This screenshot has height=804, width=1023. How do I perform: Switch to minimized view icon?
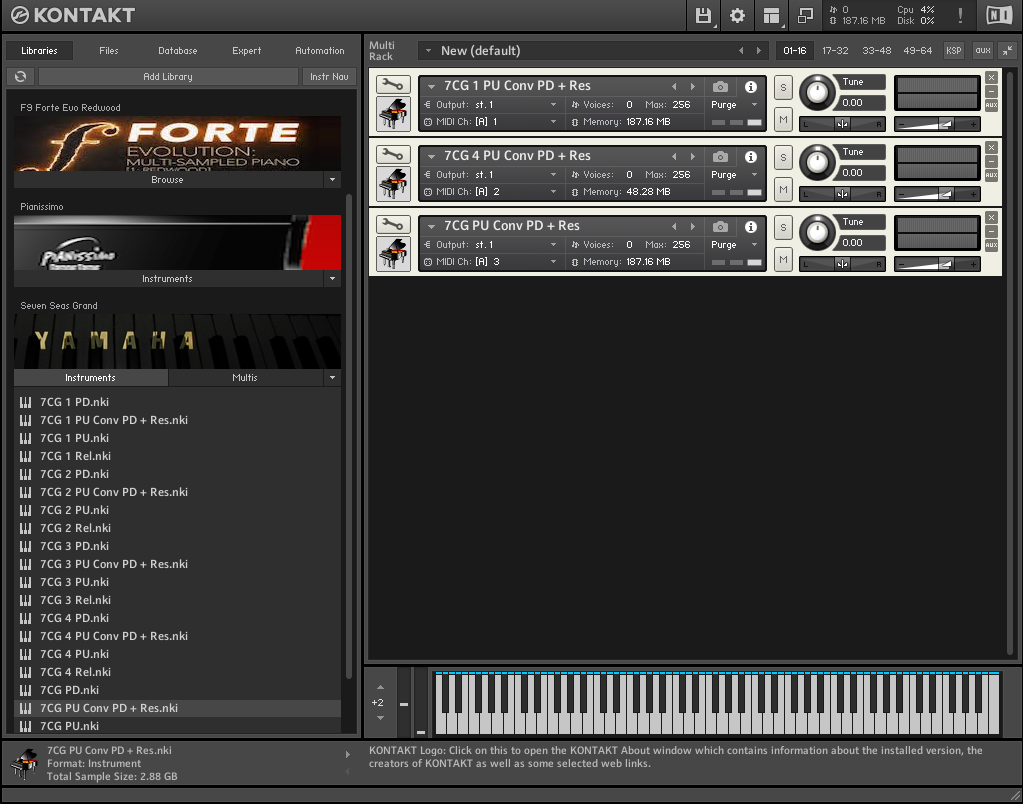click(805, 16)
